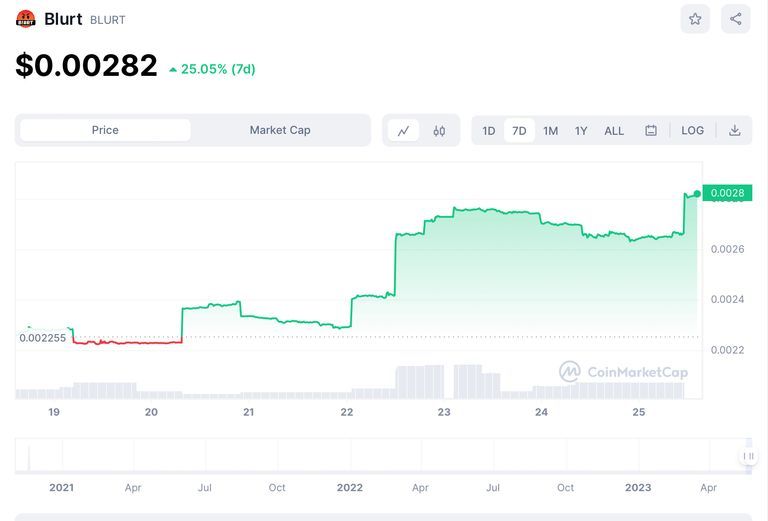768x521 pixels.
Task: Click date 19 on chart axis
Action: coord(54,412)
